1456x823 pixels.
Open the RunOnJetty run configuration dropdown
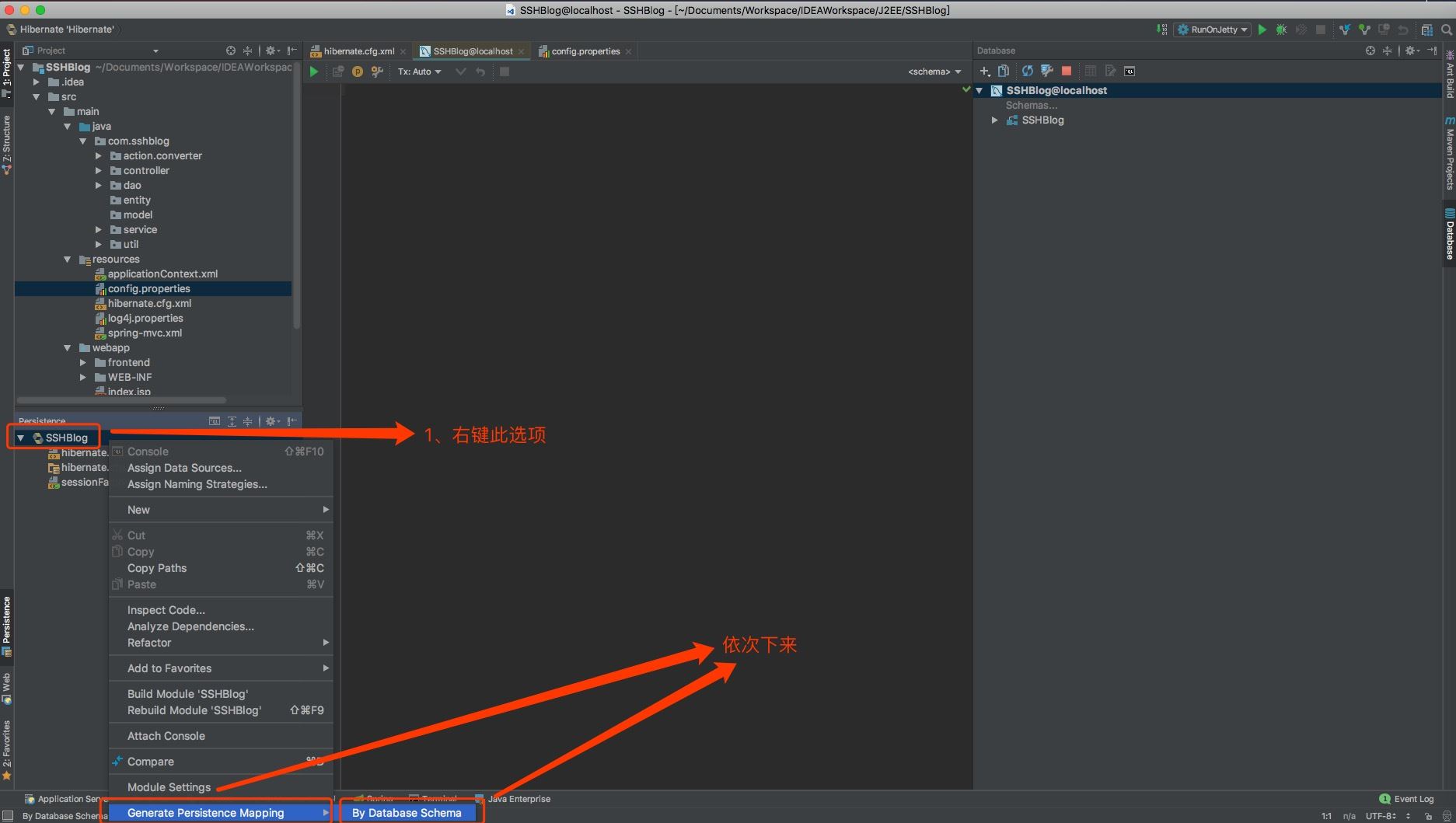pyautogui.click(x=1213, y=30)
